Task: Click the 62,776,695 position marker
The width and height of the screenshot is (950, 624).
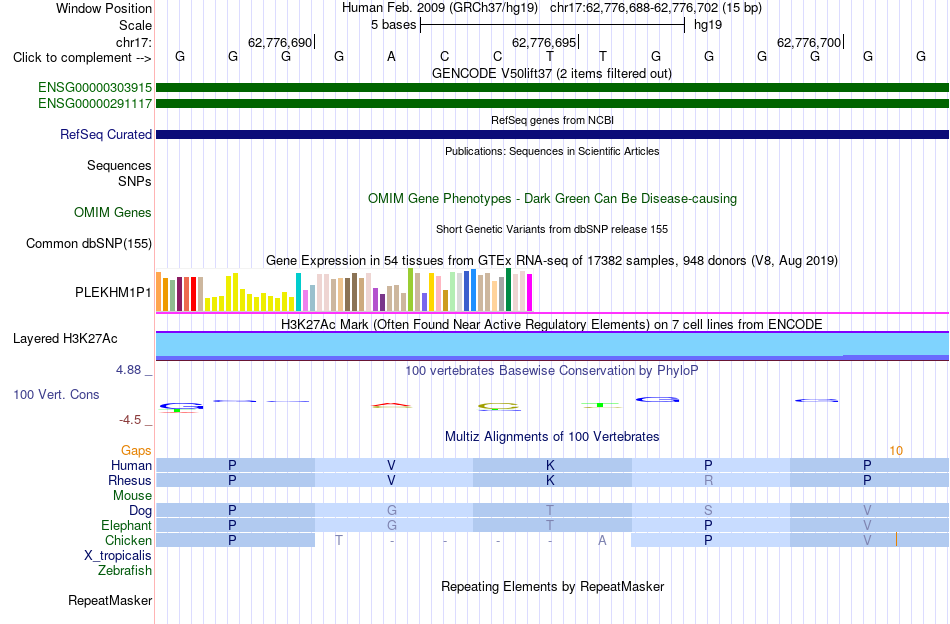Action: pyautogui.click(x=544, y=42)
